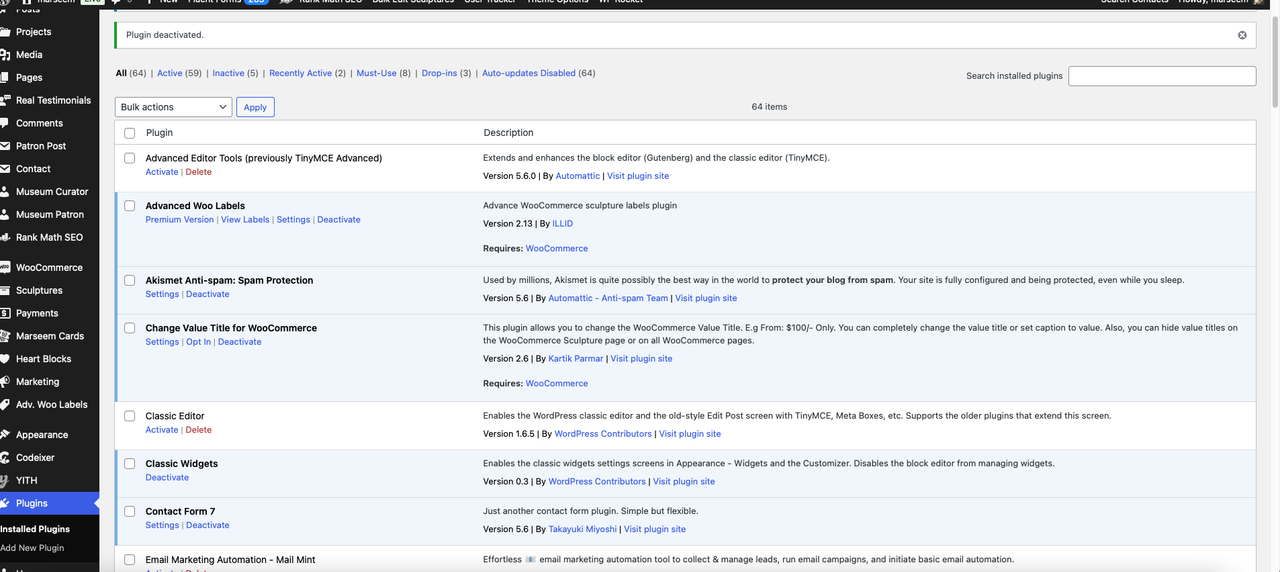Filter by Auto-updates Disabled

pyautogui.click(x=529, y=73)
